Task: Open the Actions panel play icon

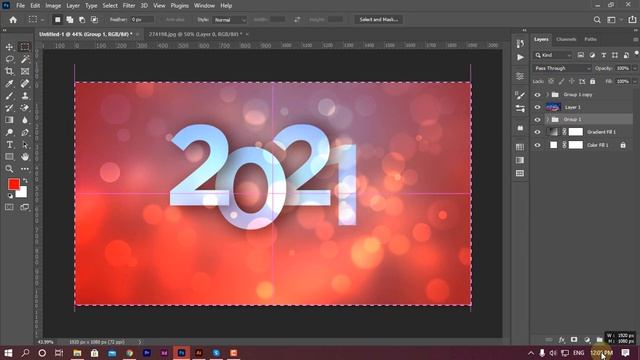Action: (520, 58)
